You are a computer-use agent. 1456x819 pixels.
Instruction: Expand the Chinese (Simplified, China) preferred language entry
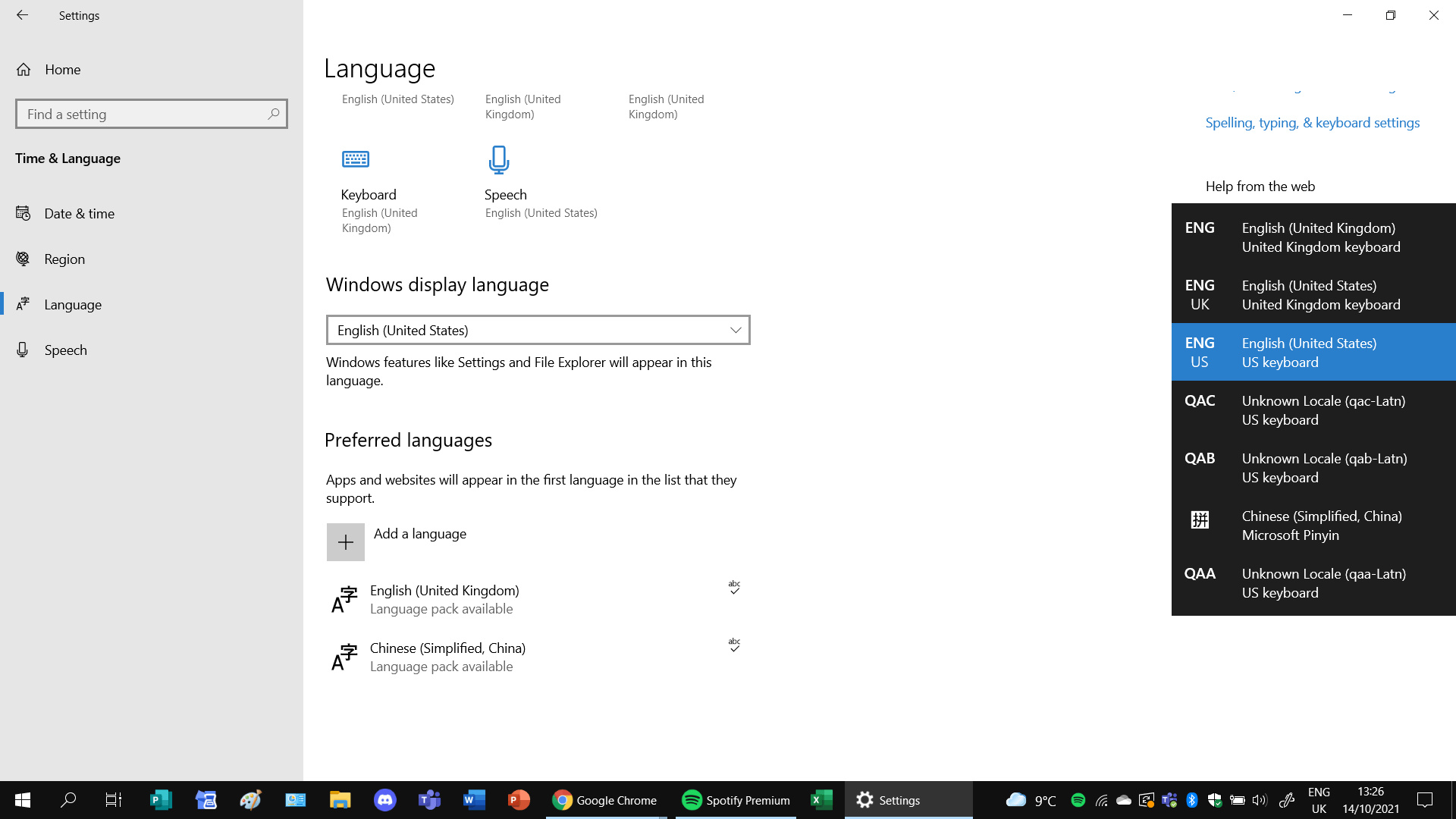(x=531, y=657)
